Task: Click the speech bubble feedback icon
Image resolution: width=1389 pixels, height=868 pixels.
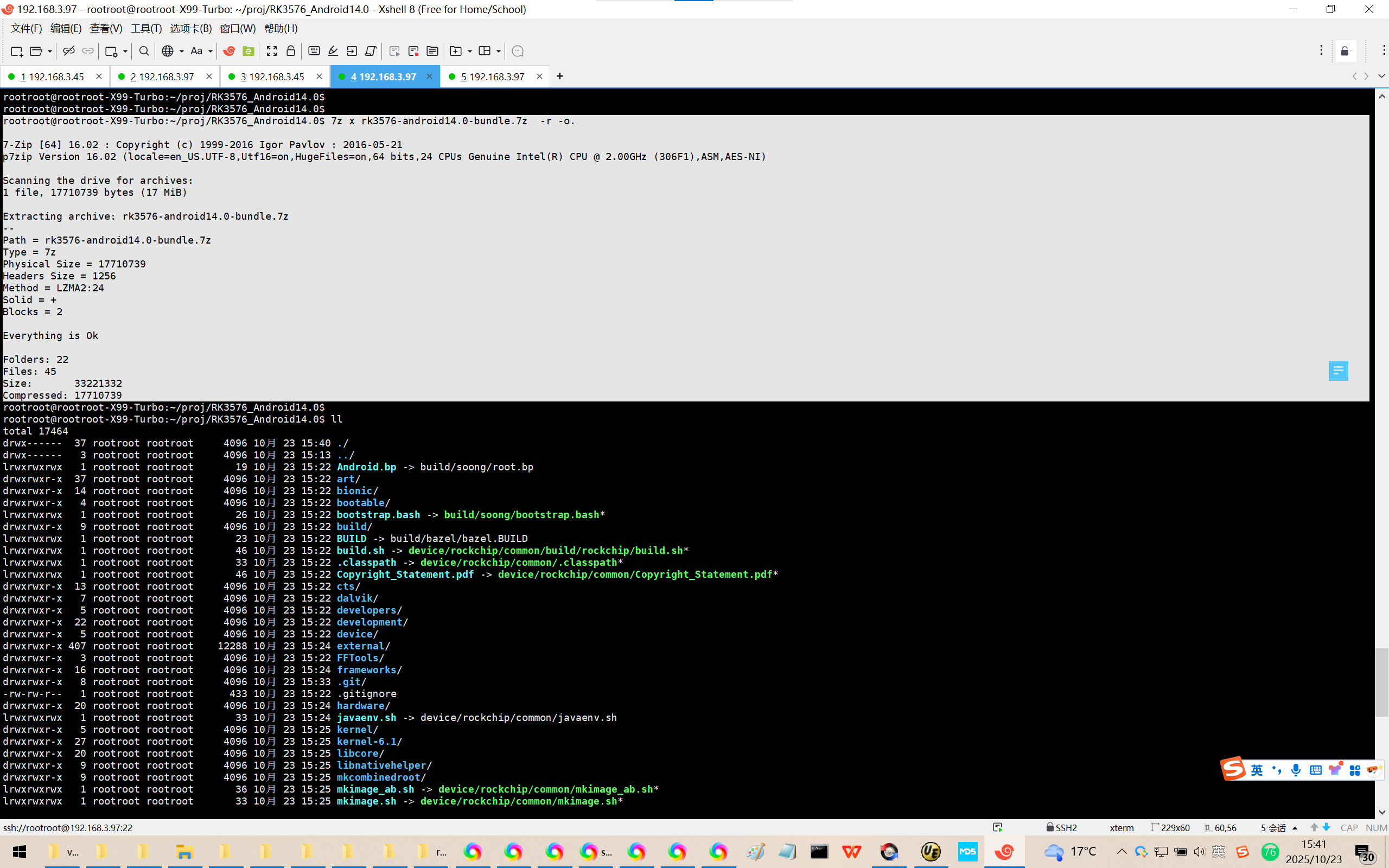Action: (x=517, y=51)
